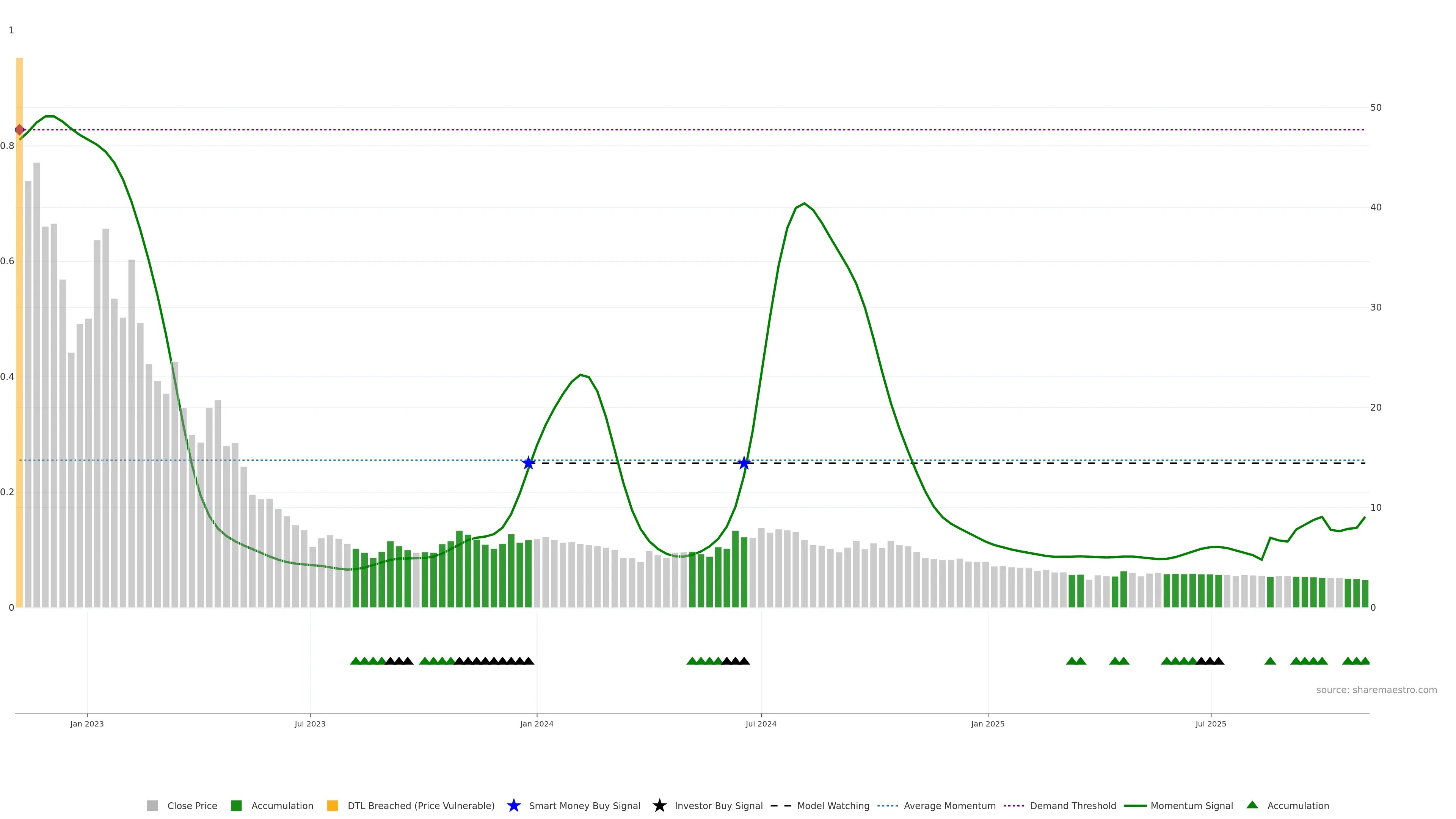
Task: Toggle the Demand Threshold purple legend entry
Action: (x=1014, y=805)
